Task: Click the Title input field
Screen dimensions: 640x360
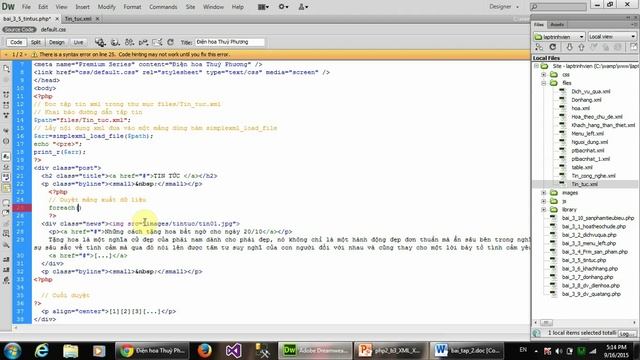Action: click(229, 42)
